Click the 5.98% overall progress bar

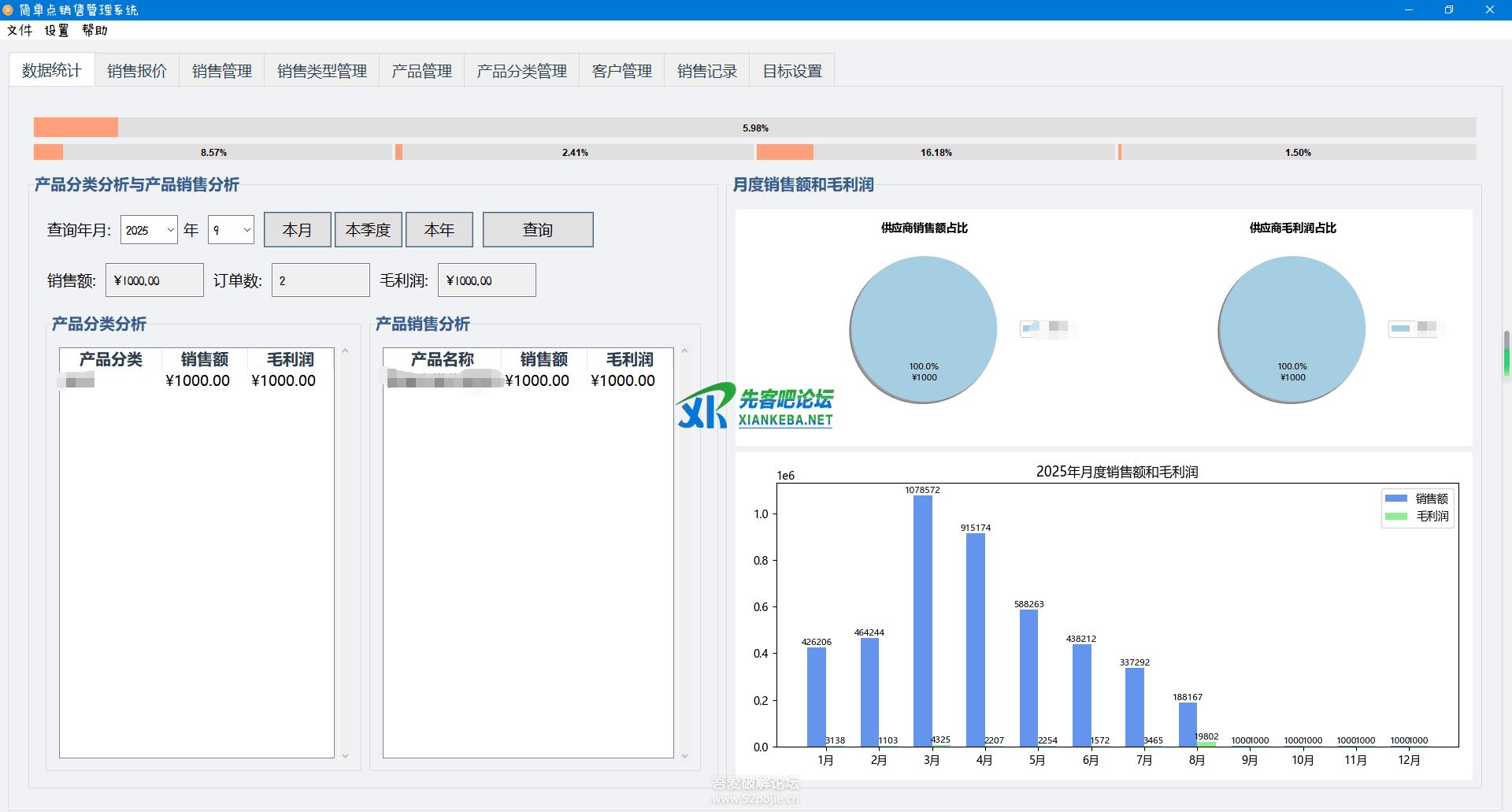pyautogui.click(x=754, y=128)
